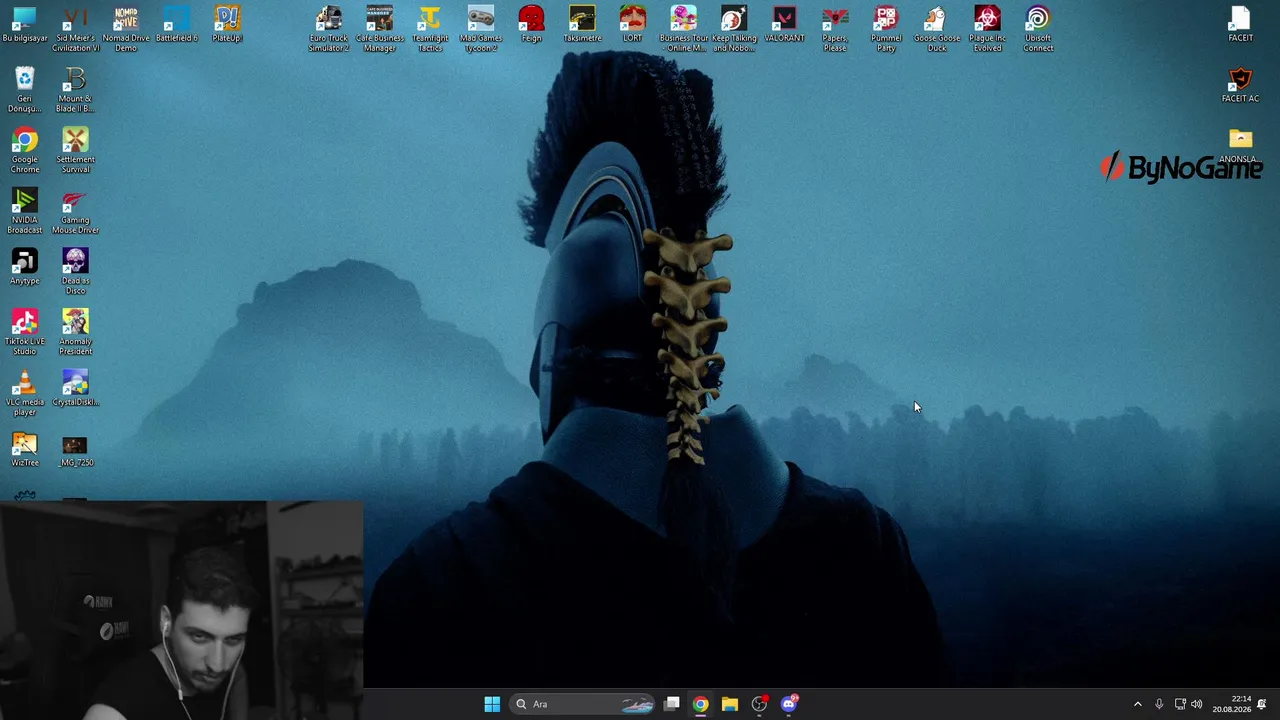Open Google Chrome from the taskbar
Viewport: 1280px width, 720px height.
[x=700, y=704]
